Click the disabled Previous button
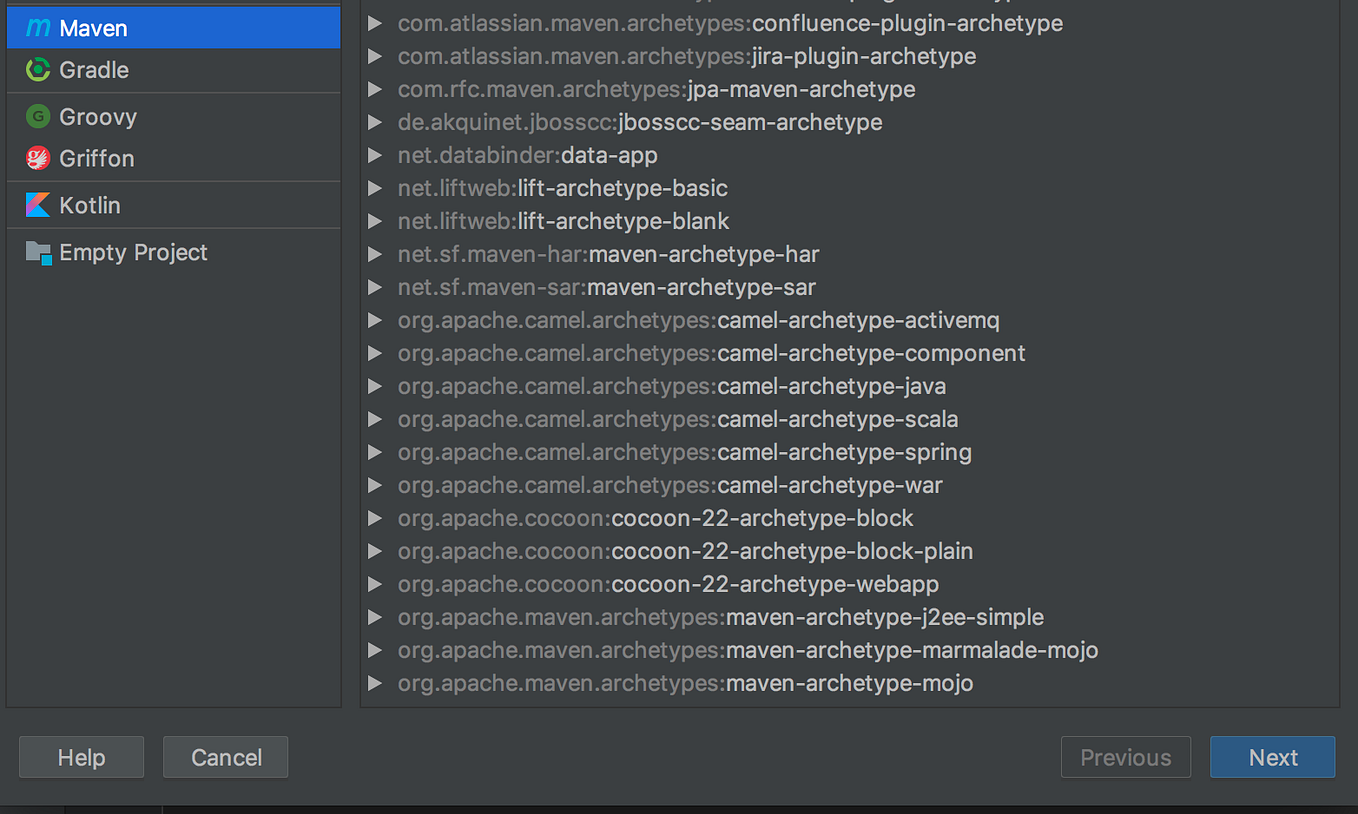1358x814 pixels. (1125, 757)
